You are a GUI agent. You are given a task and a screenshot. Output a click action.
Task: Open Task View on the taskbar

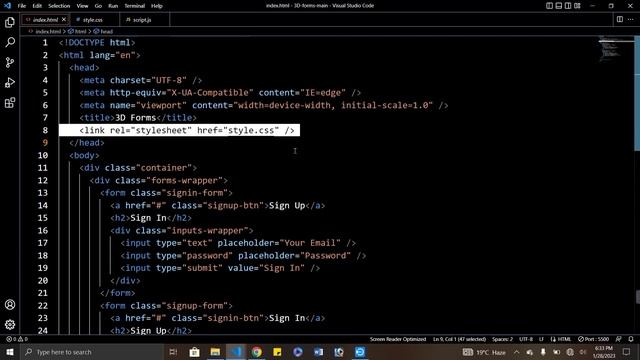173,352
